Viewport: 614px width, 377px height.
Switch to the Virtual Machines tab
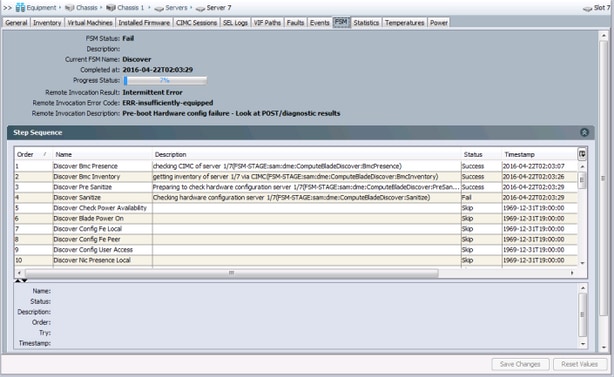coord(90,23)
